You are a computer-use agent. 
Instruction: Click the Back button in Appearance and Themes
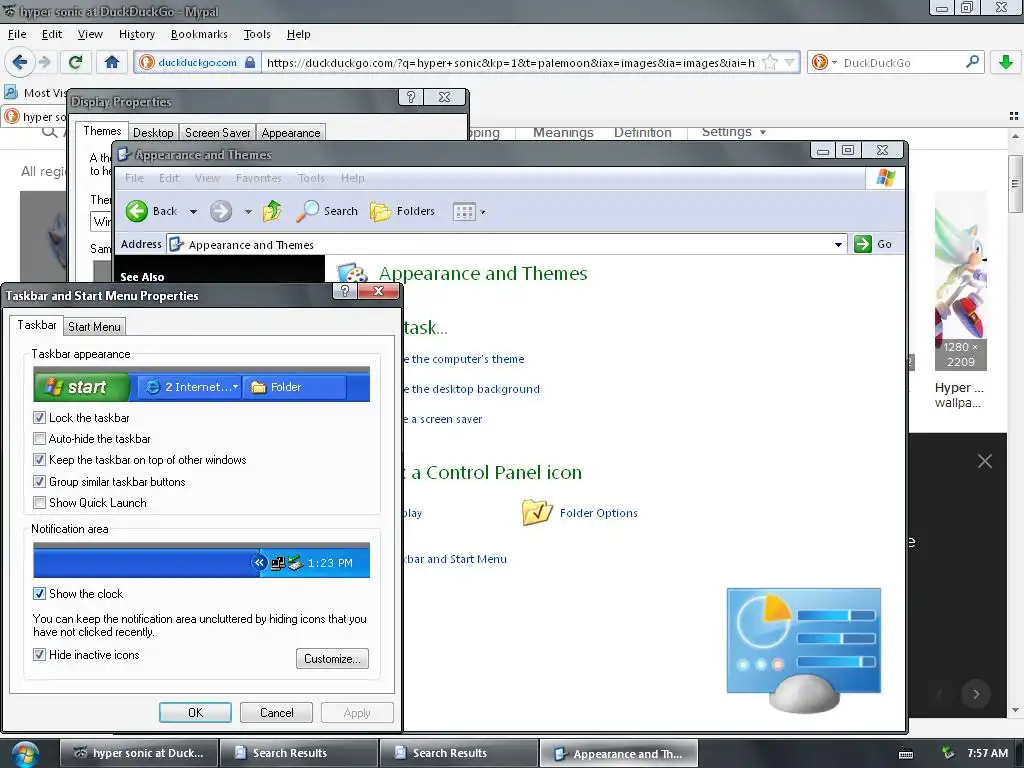click(152, 211)
